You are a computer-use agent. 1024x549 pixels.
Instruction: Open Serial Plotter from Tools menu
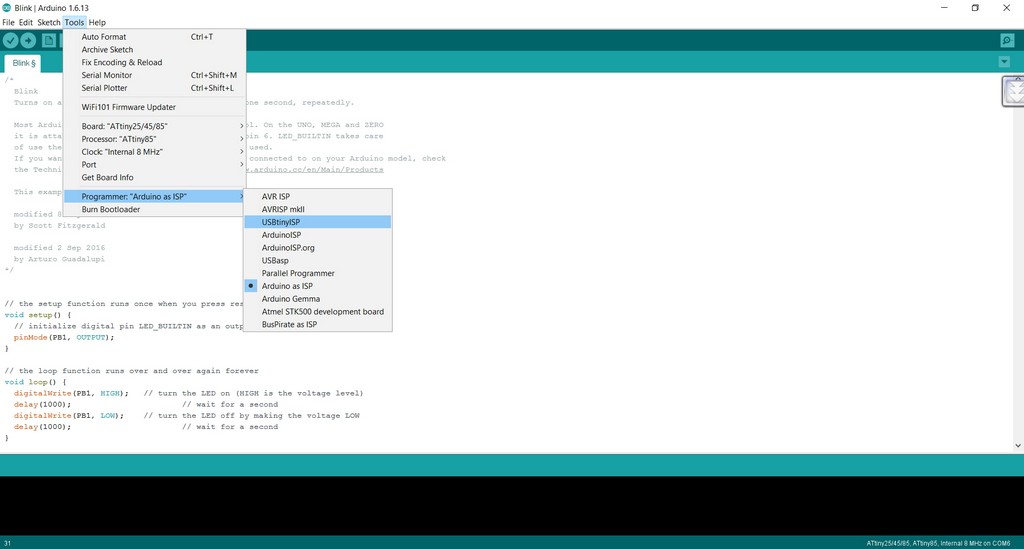click(154, 88)
